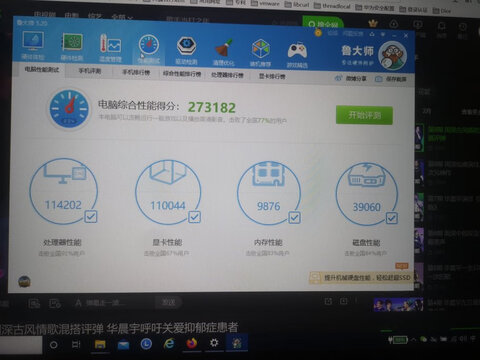480x360 pixels.
Task: Switch to the 显卡排行榜 tab
Action: point(272,76)
